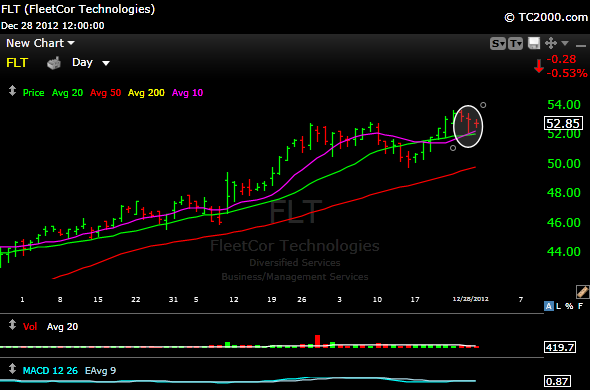The image size is (590, 390).
Task: Click the date axis label 12
Action: click(234, 300)
